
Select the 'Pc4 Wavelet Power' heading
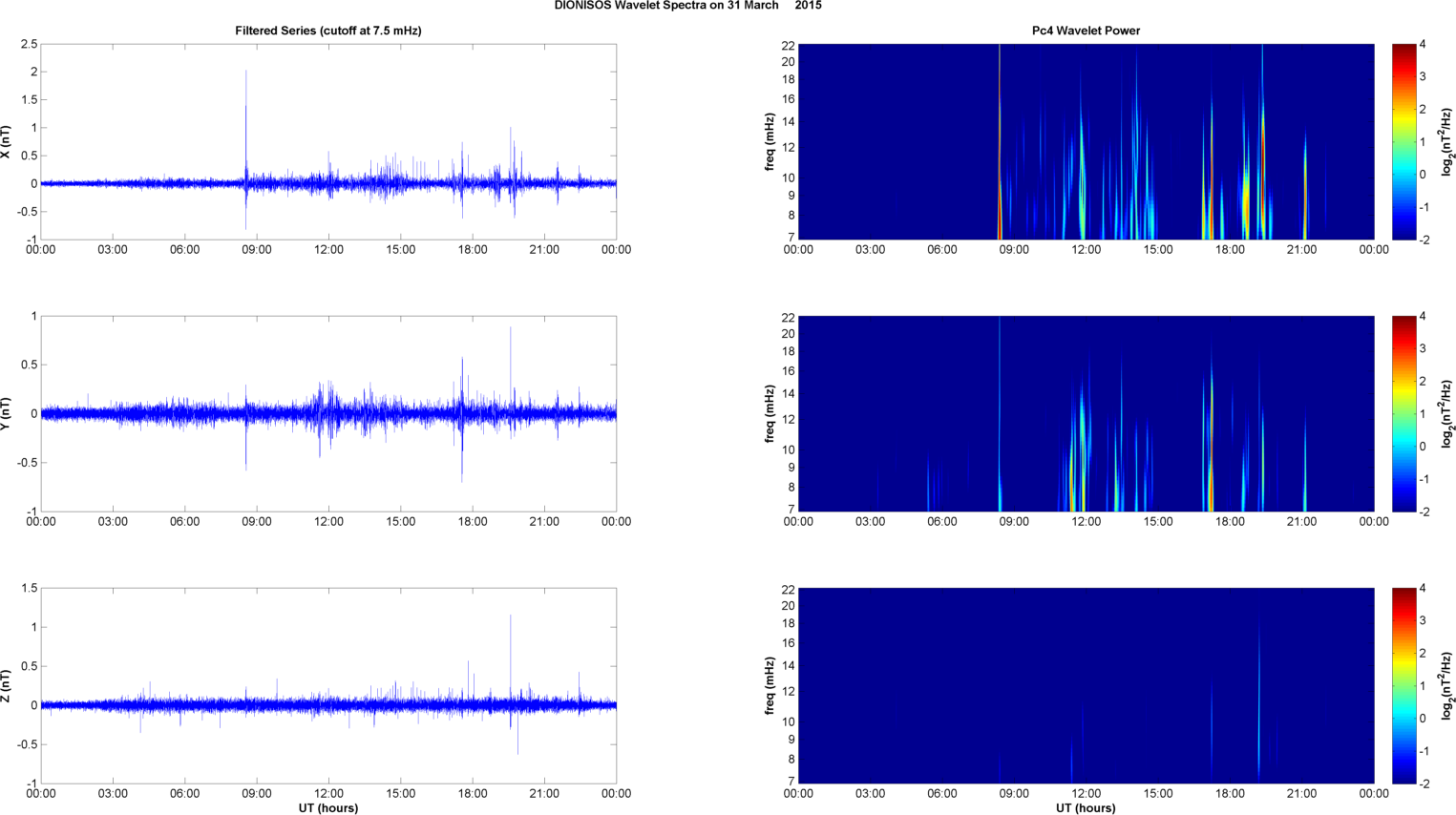click(x=1086, y=31)
